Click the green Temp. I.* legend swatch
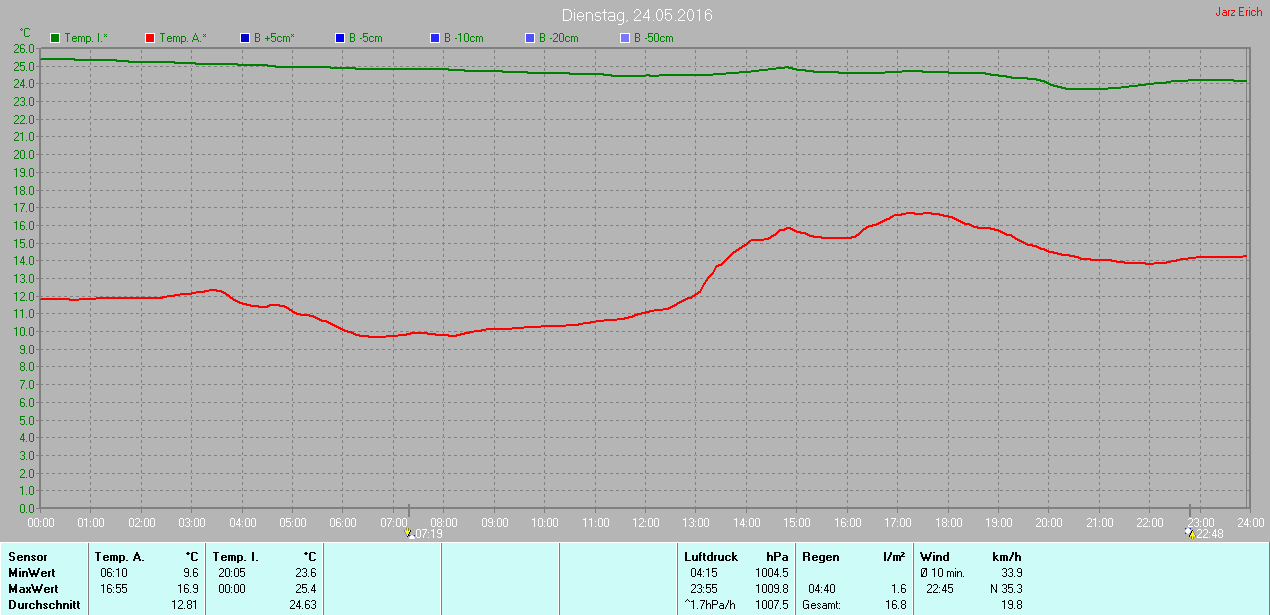The image size is (1270, 615). (x=55, y=38)
